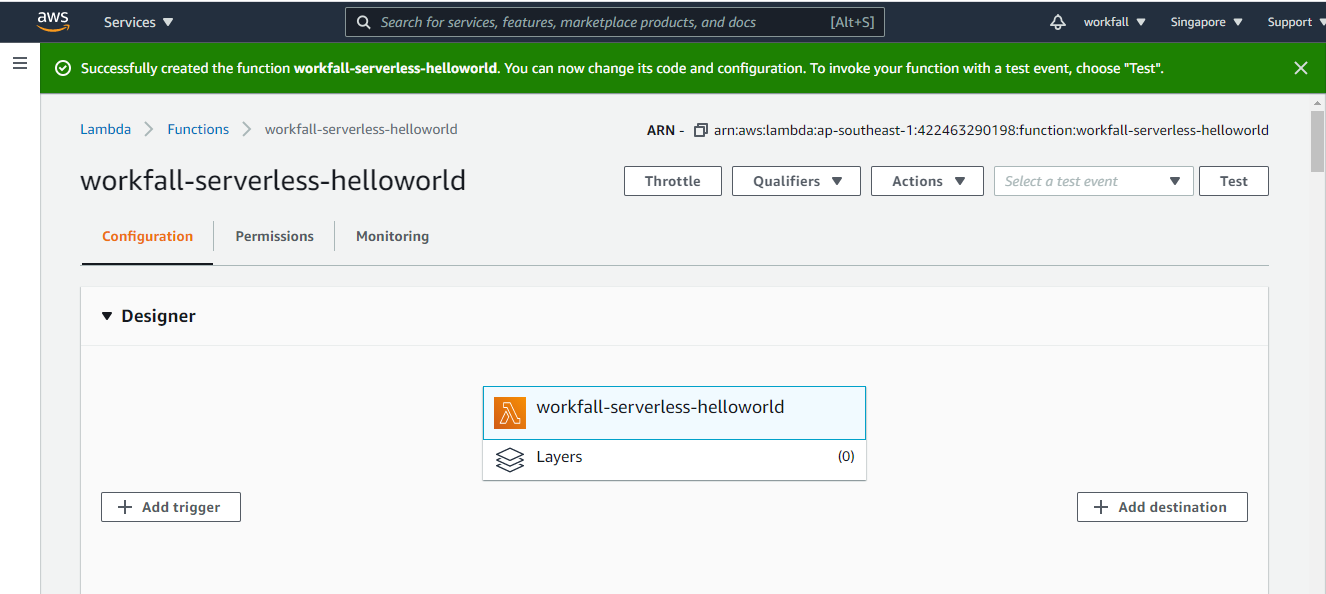Open the Services dropdown menu
Image resolution: width=1326 pixels, height=594 pixels.
[x=138, y=22]
